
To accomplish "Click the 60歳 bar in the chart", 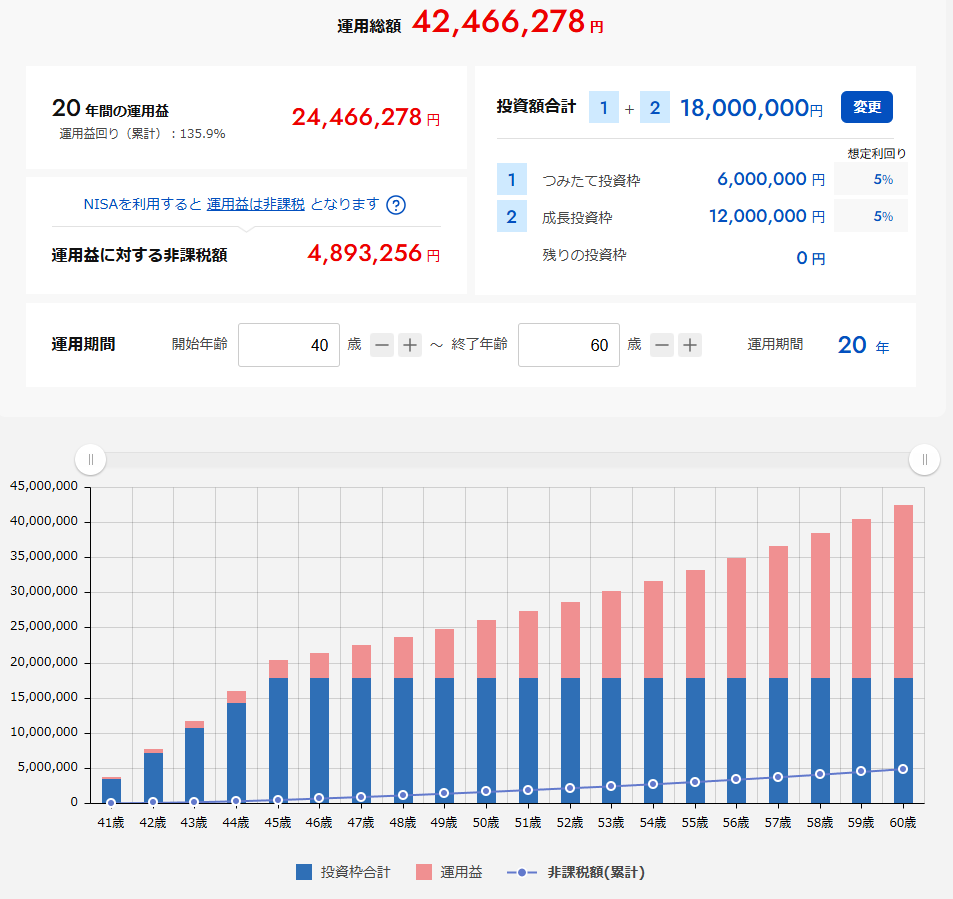I will (903, 650).
